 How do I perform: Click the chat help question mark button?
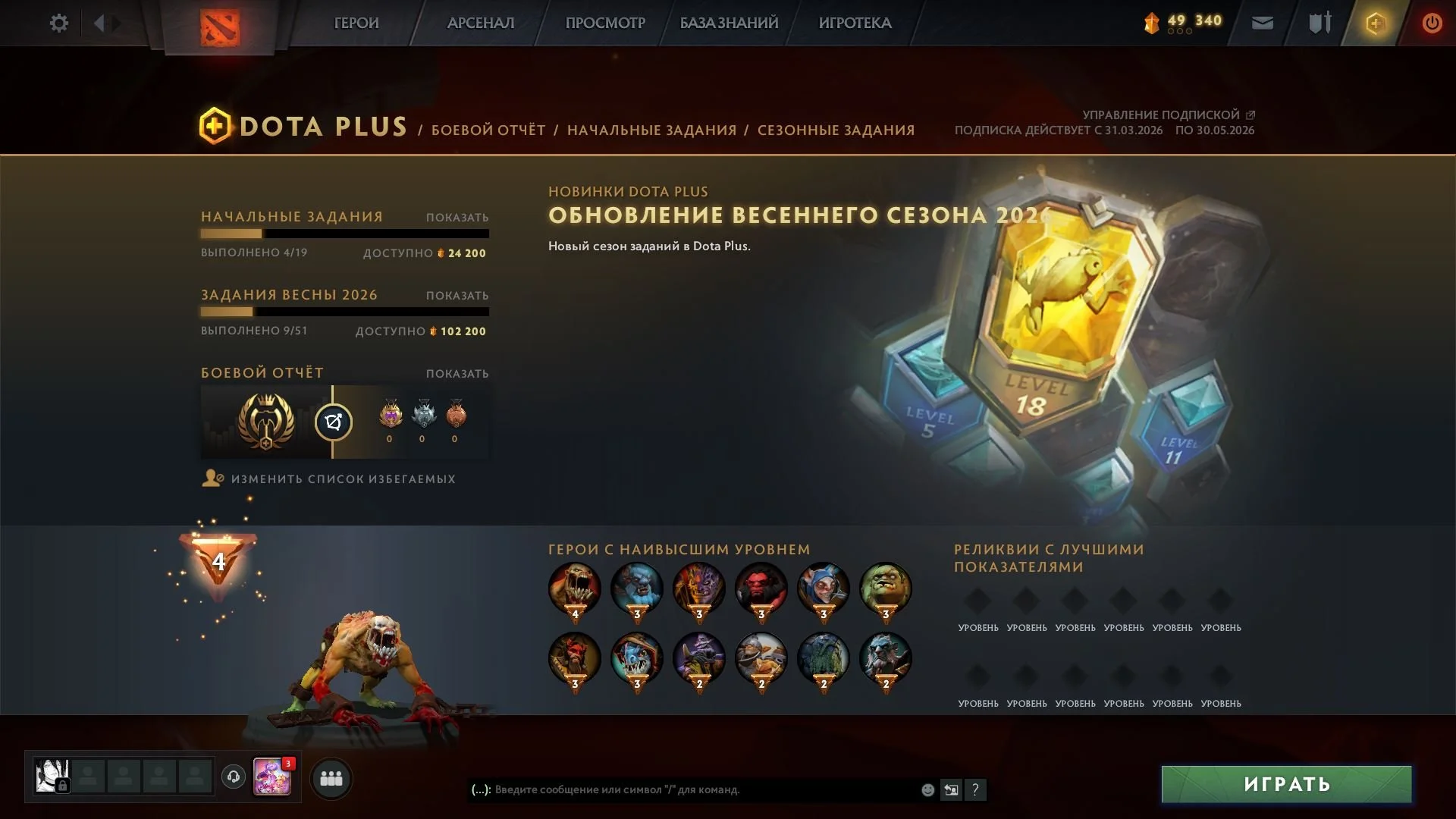click(x=975, y=789)
